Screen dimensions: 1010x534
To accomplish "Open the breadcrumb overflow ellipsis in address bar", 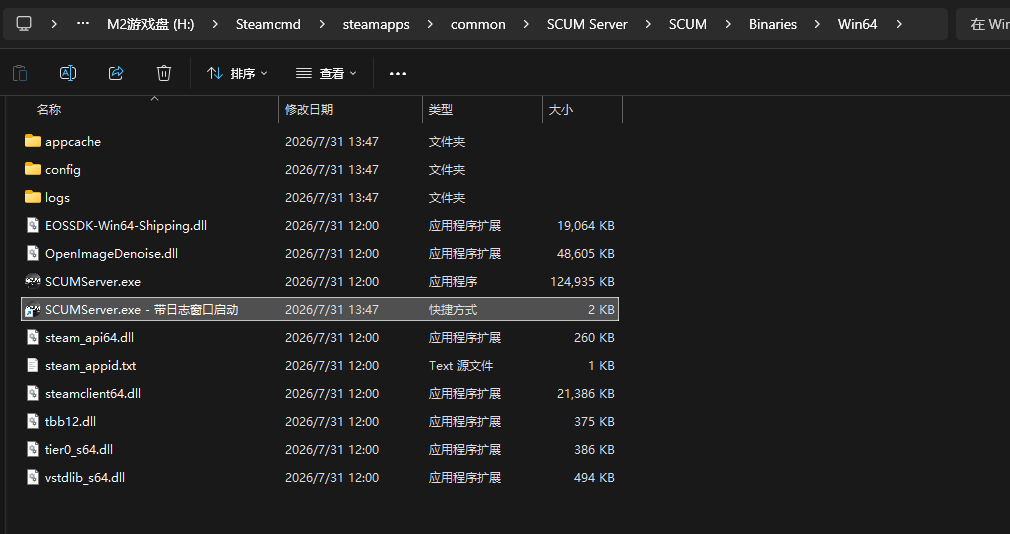I will click(x=83, y=24).
